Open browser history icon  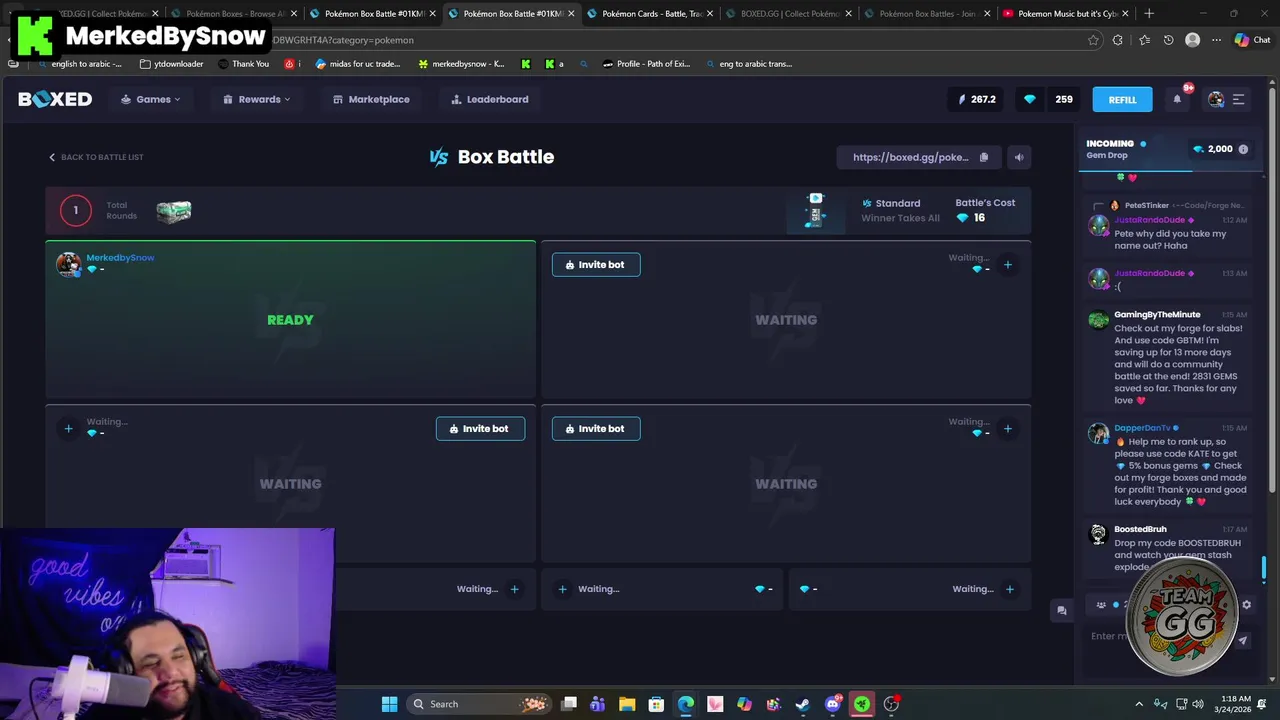(1168, 40)
